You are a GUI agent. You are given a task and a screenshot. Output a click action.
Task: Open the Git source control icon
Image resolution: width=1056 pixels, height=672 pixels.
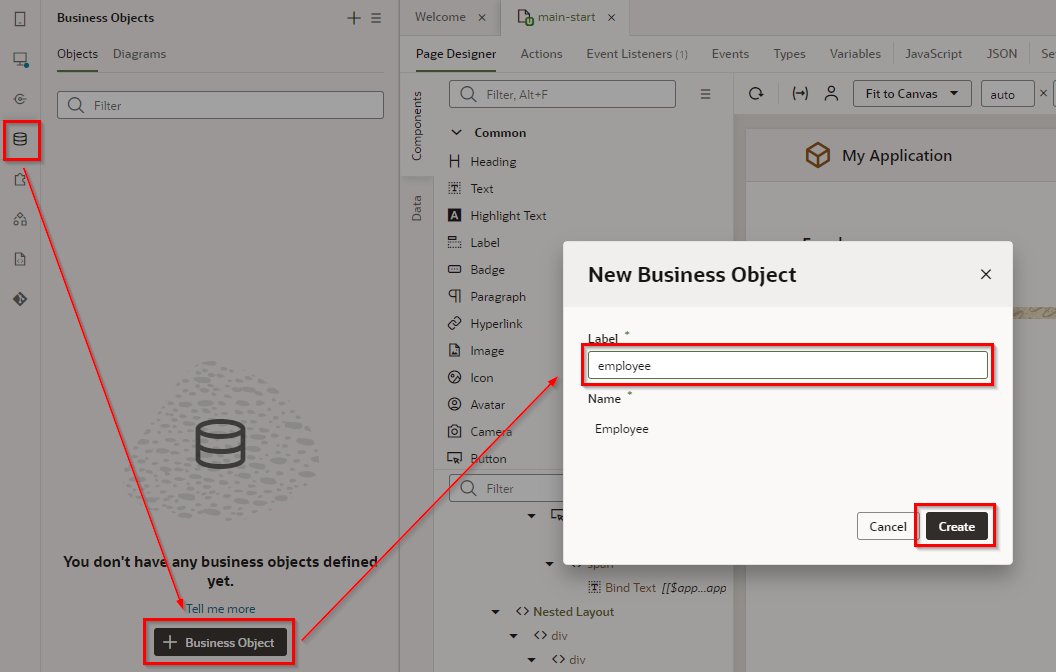(x=20, y=299)
